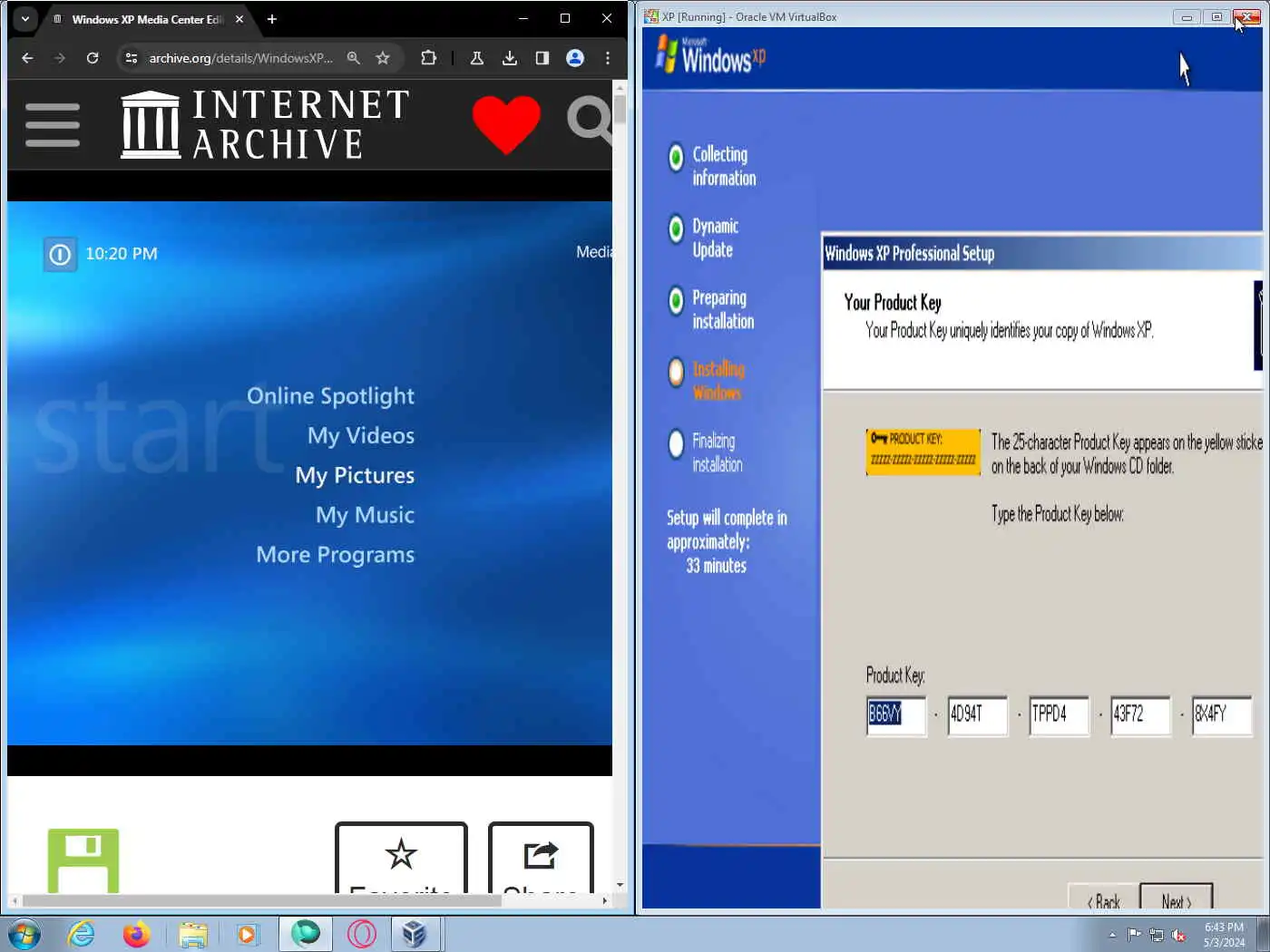Click the yellow Product Key sticker image
The height and width of the screenshot is (952, 1270).
coord(923,452)
